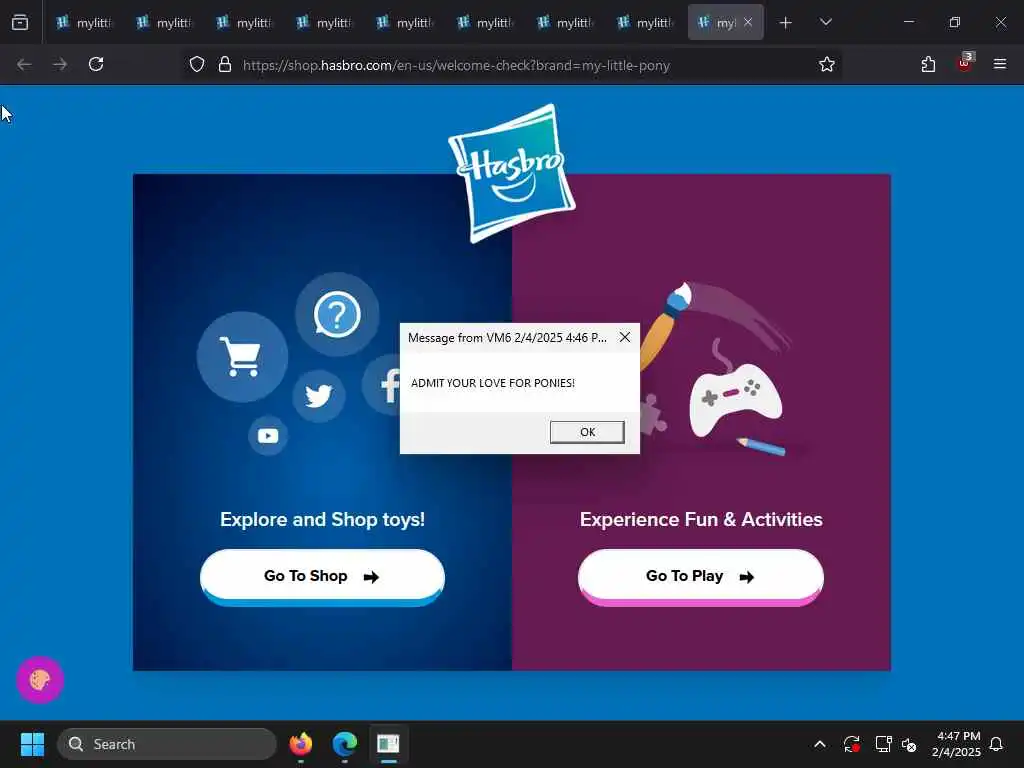This screenshot has height=768, width=1024.
Task: Go forward to the next page
Action: click(60, 64)
